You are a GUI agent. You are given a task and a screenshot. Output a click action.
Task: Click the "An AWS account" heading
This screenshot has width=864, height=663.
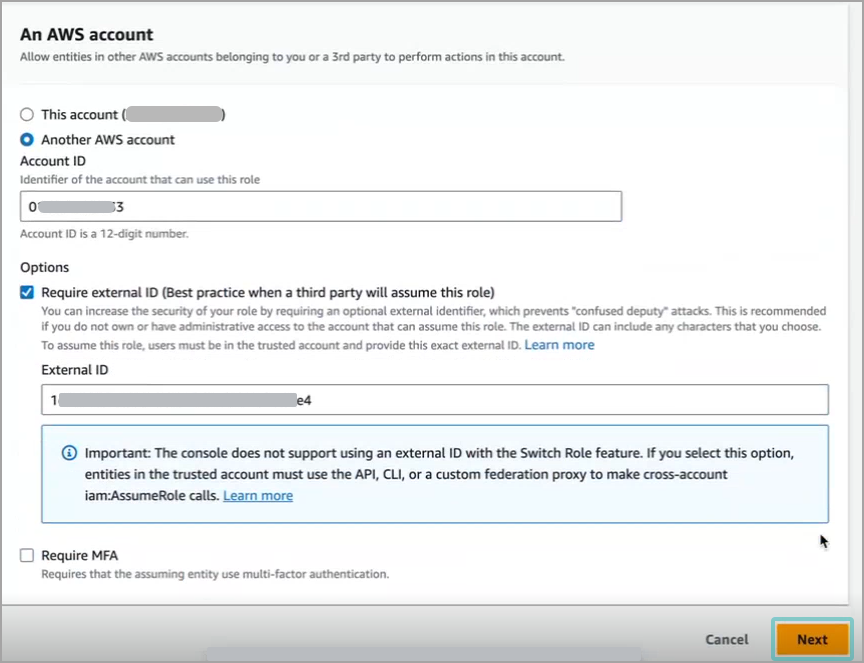85,34
